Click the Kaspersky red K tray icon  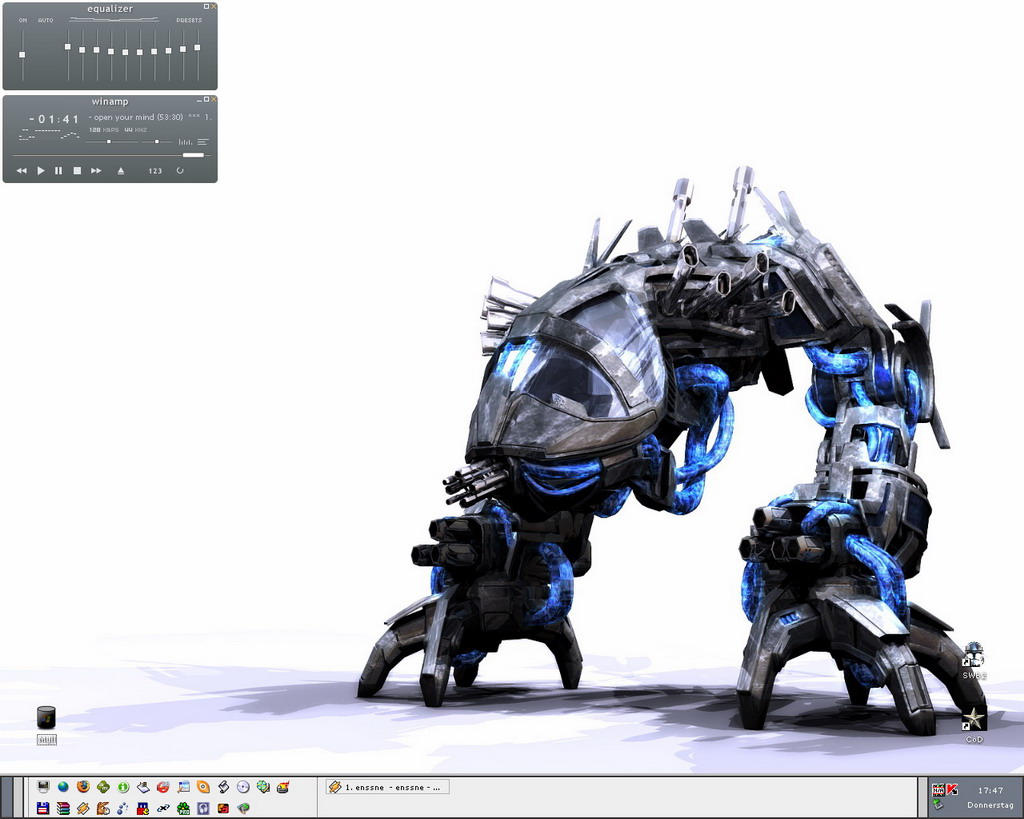[952, 790]
